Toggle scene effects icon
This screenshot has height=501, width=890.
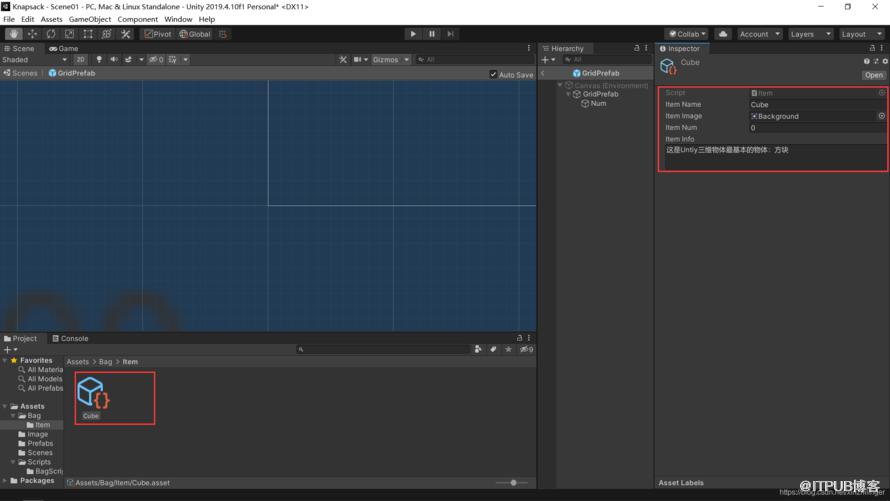pos(128,60)
